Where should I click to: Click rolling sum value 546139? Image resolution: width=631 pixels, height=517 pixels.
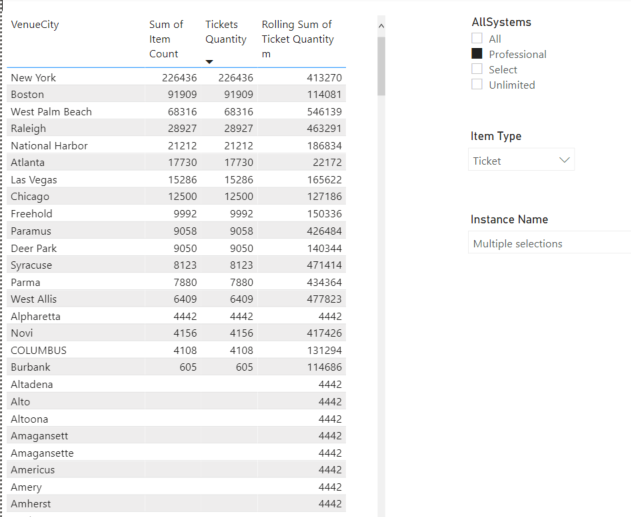click(324, 111)
